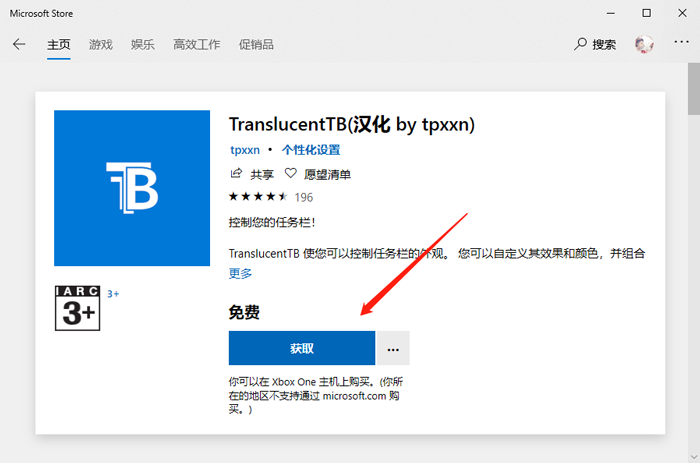Close the Microsoft Store window

pyautogui.click(x=682, y=13)
